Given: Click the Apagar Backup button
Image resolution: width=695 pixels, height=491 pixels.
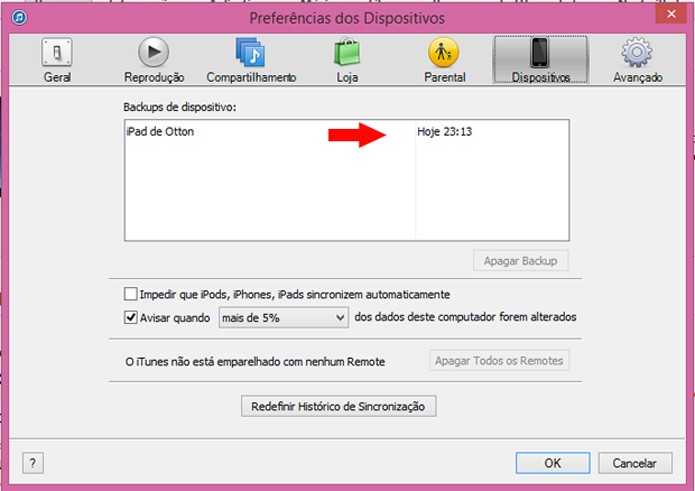Looking at the screenshot, I should pyautogui.click(x=520, y=261).
